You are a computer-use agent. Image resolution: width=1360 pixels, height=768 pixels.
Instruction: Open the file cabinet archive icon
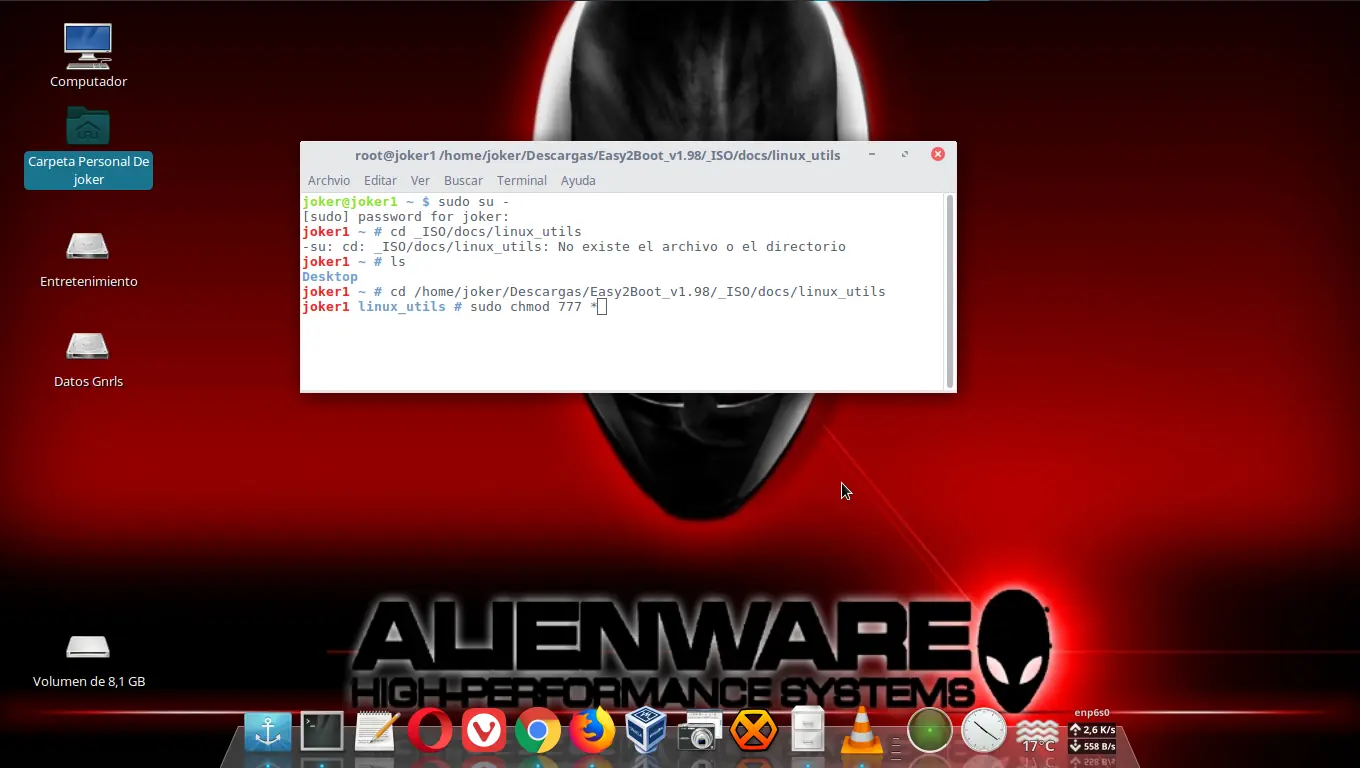(x=807, y=731)
